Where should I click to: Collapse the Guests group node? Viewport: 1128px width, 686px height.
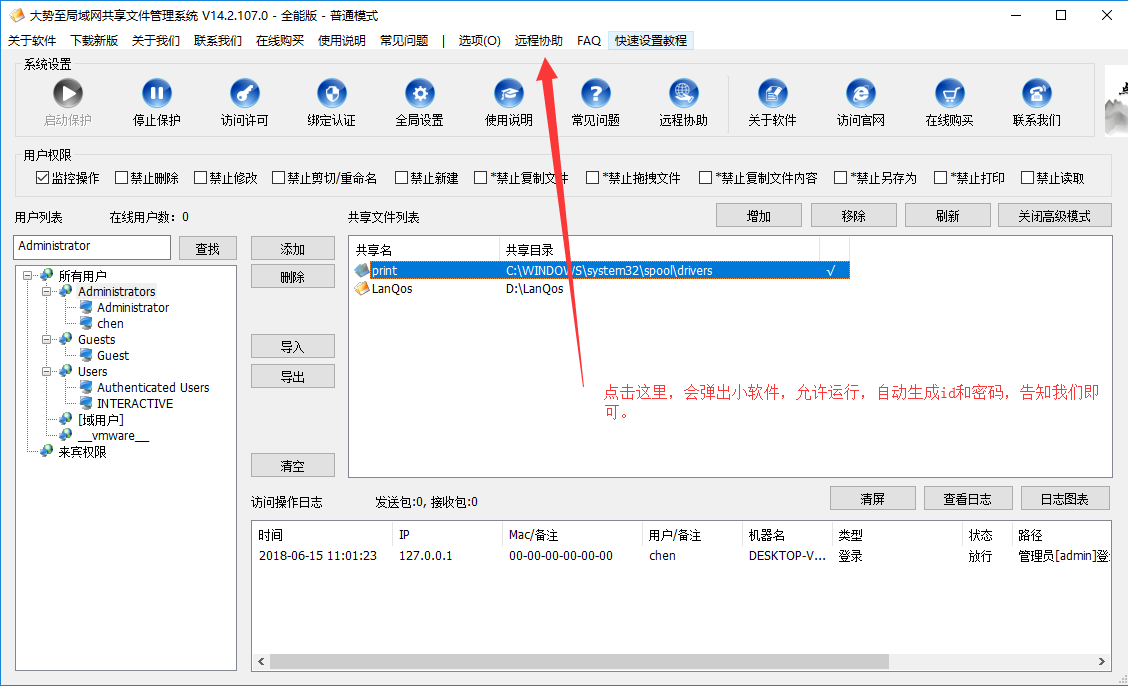[x=47, y=340]
